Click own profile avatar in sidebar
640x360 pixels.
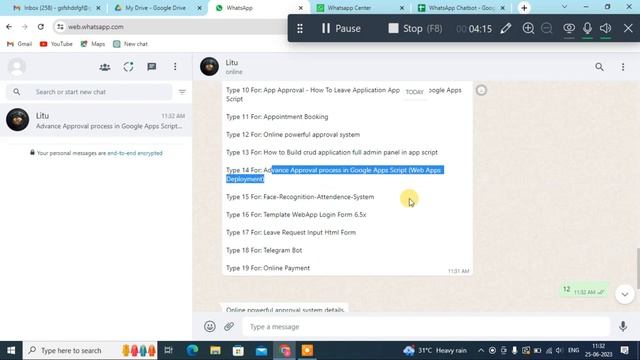click(17, 67)
